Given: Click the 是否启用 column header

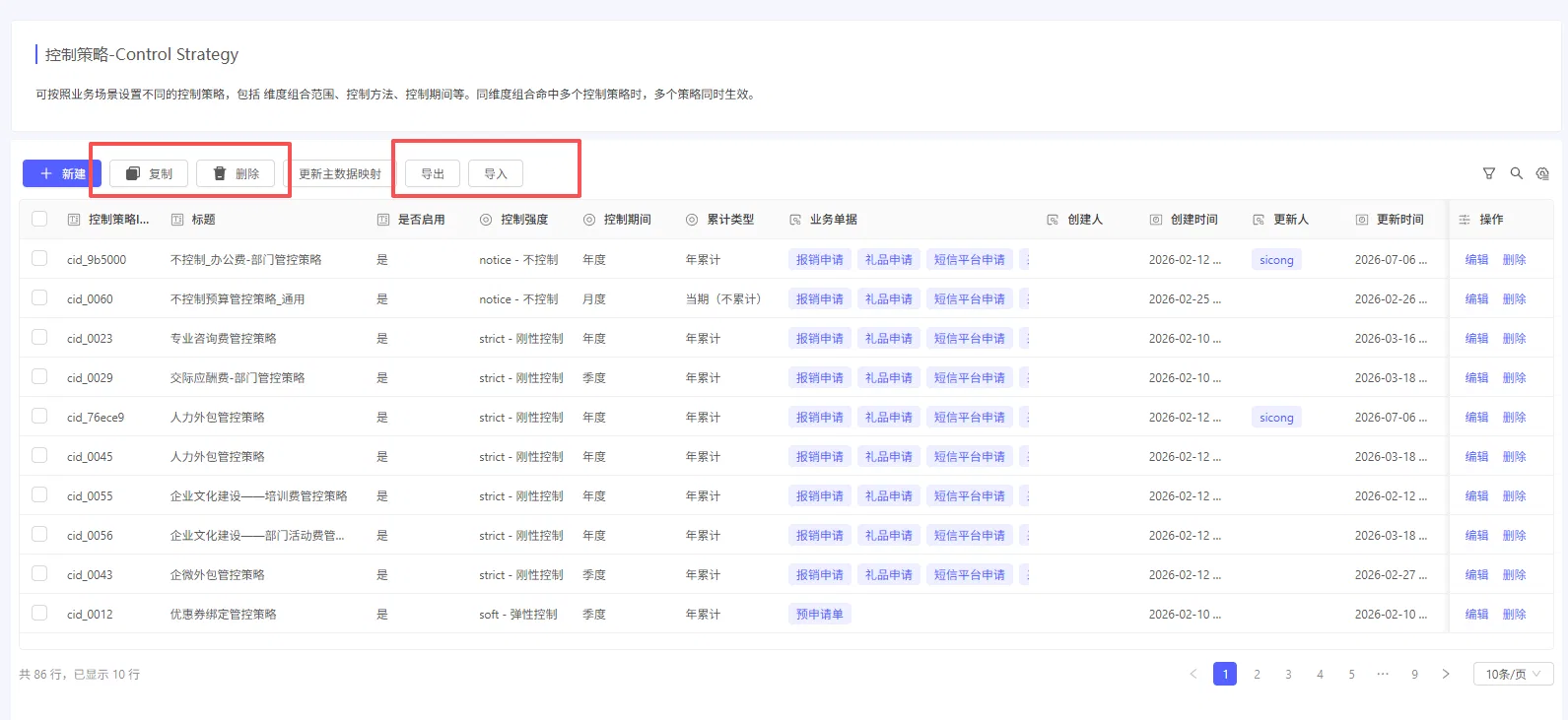Looking at the screenshot, I should 421,220.
